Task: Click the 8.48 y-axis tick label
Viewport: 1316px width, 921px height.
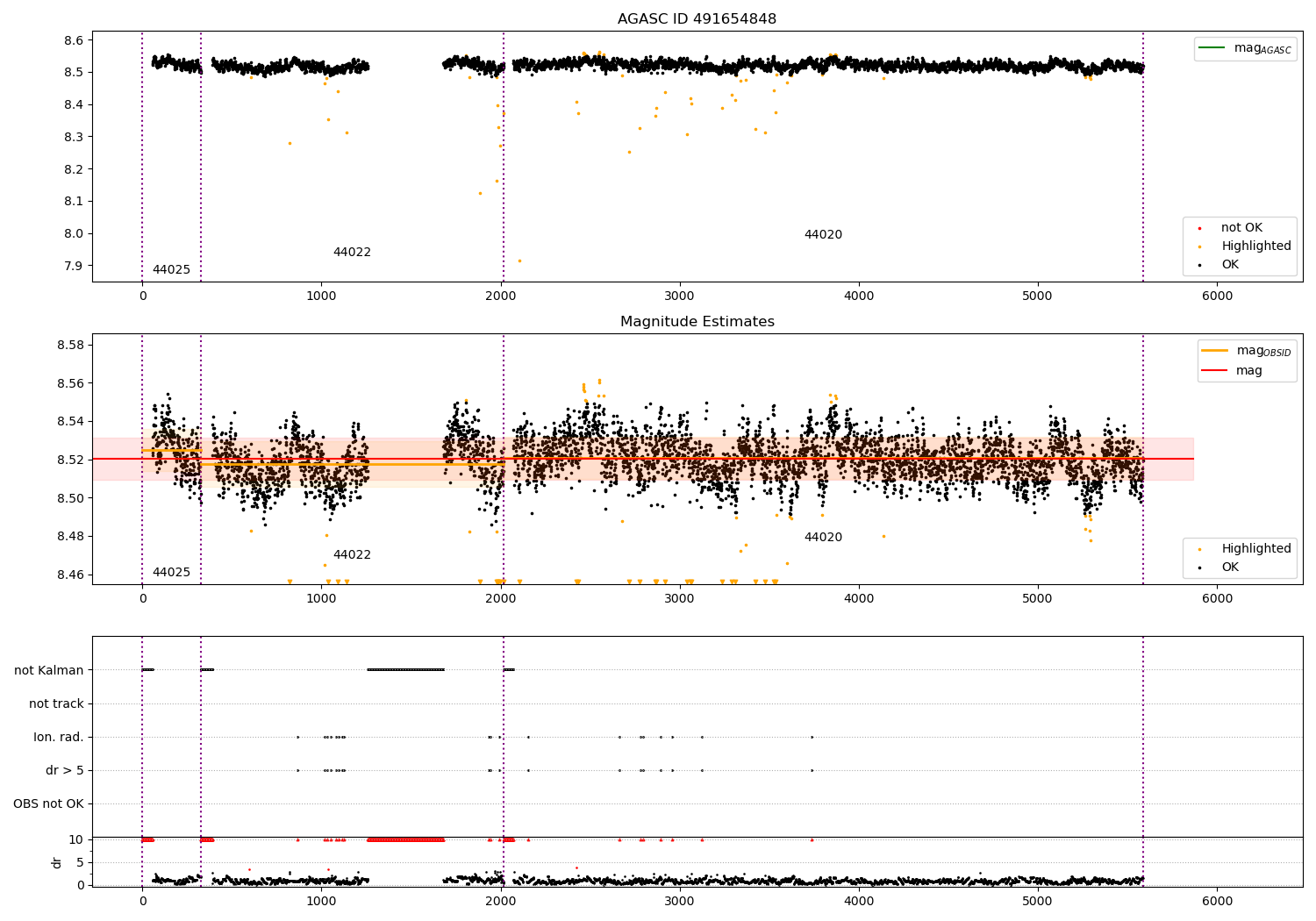Action: pyautogui.click(x=70, y=537)
